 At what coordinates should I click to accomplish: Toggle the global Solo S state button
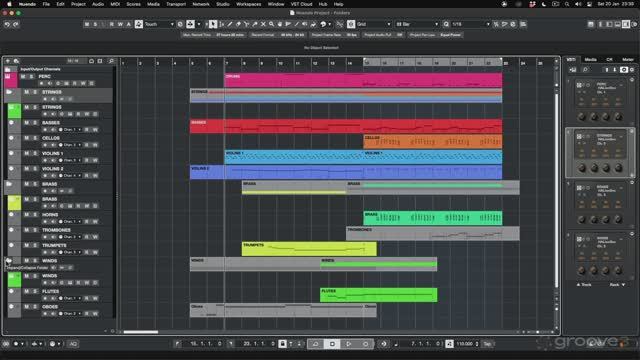95,24
